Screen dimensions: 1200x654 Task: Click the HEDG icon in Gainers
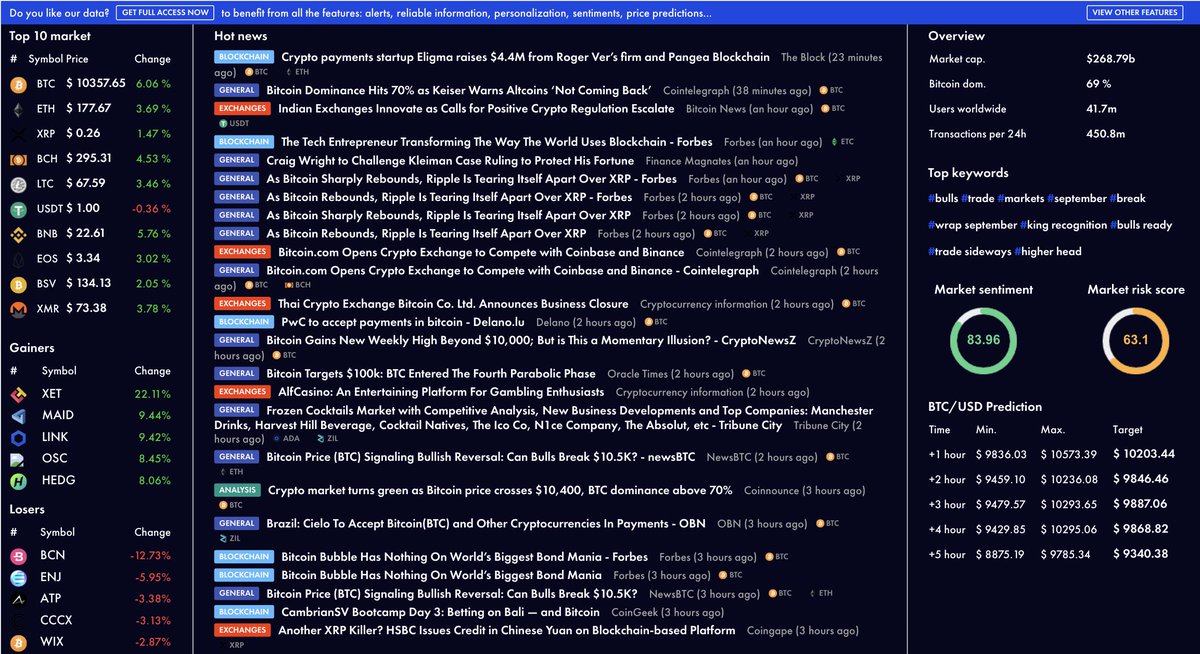click(18, 481)
